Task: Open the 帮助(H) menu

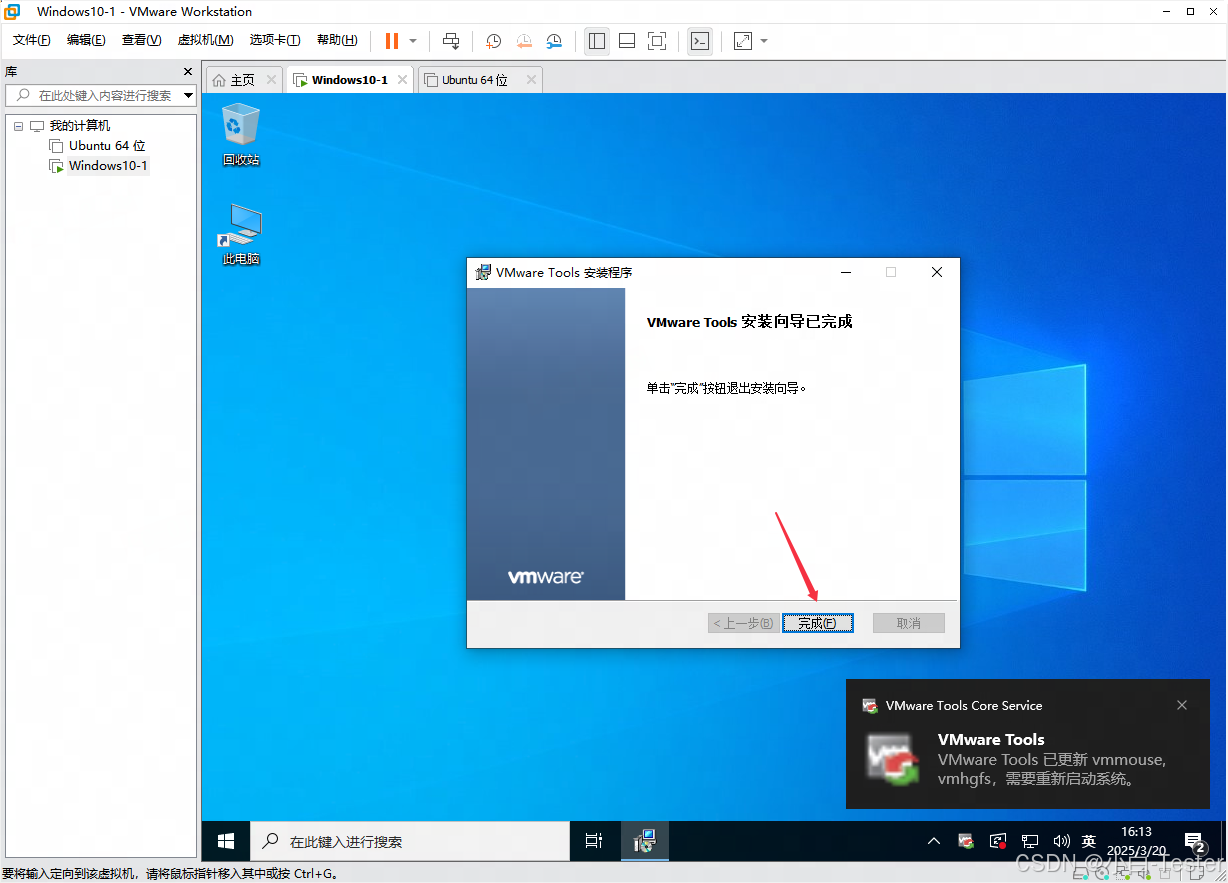Action: point(337,40)
